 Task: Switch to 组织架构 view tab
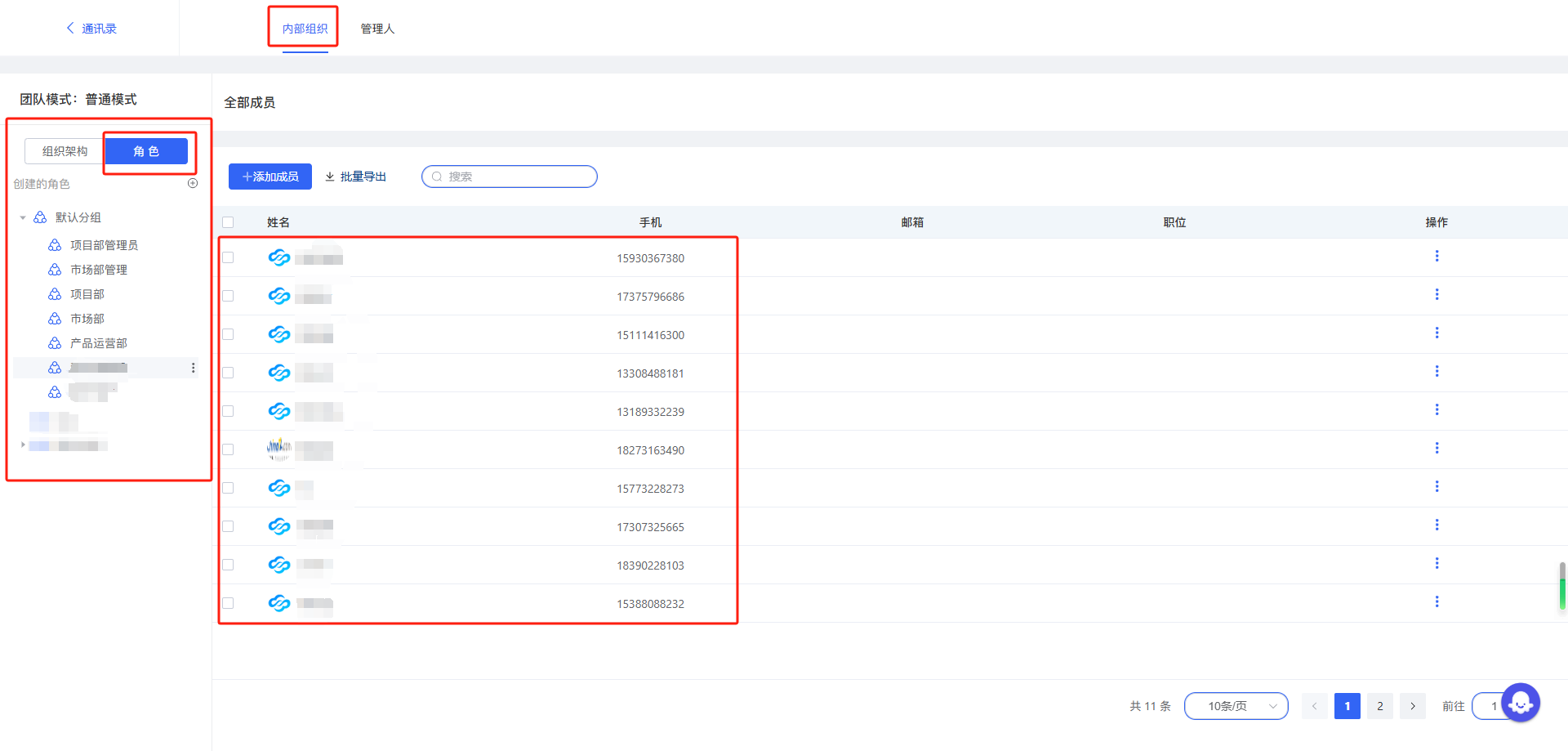tap(65, 151)
